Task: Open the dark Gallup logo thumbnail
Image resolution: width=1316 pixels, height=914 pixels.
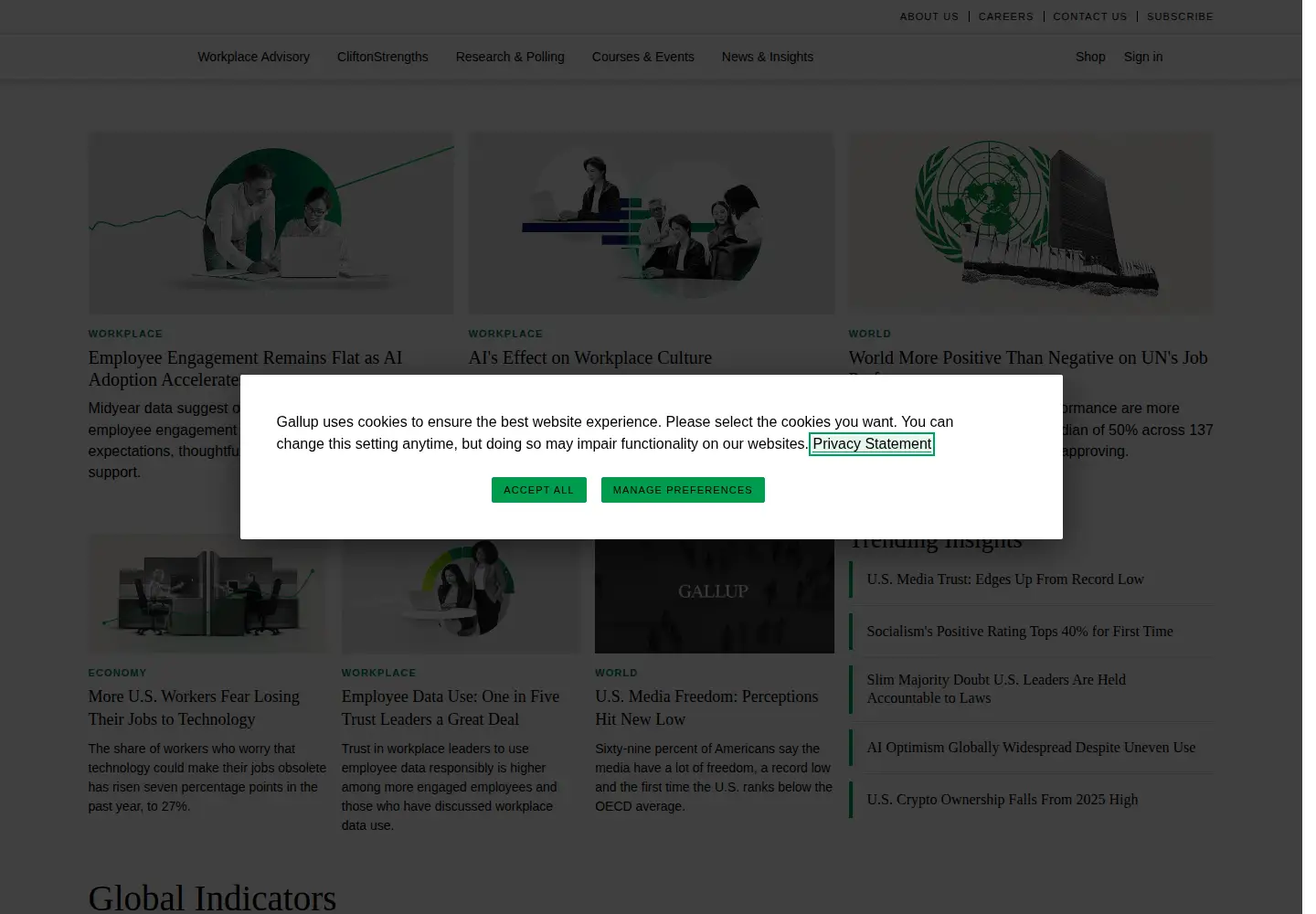Action: pos(715,596)
